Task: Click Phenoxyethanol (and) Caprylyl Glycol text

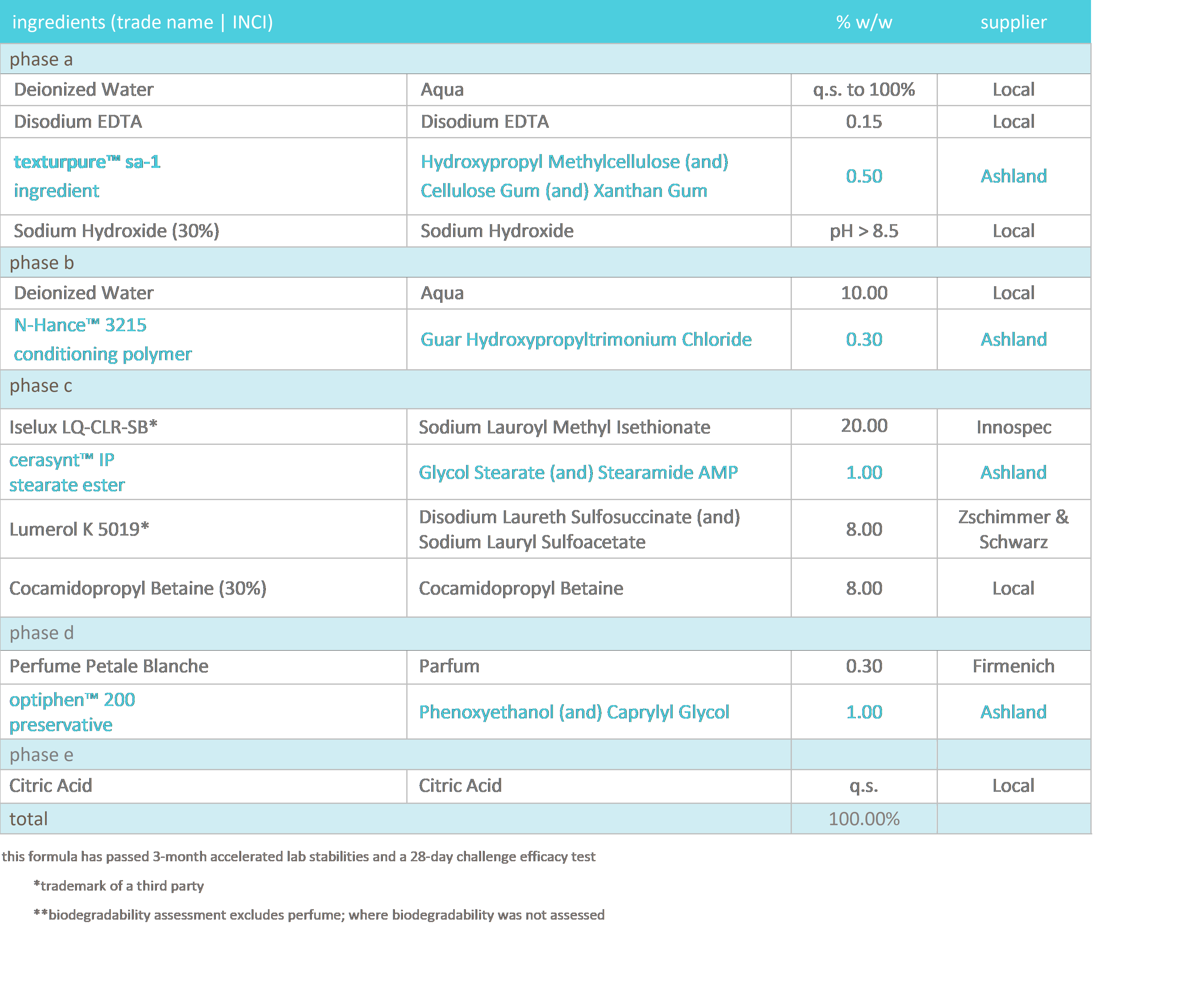Action: tap(574, 712)
